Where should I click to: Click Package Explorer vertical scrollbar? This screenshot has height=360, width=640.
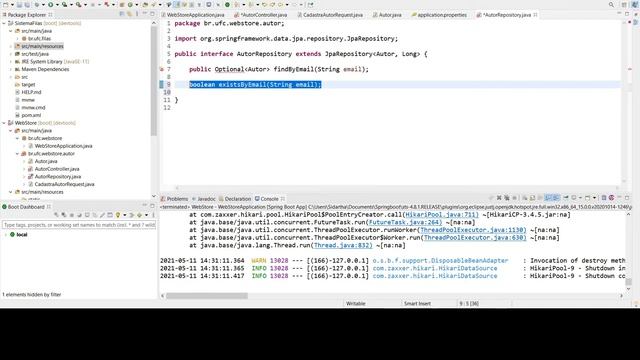coord(153,82)
